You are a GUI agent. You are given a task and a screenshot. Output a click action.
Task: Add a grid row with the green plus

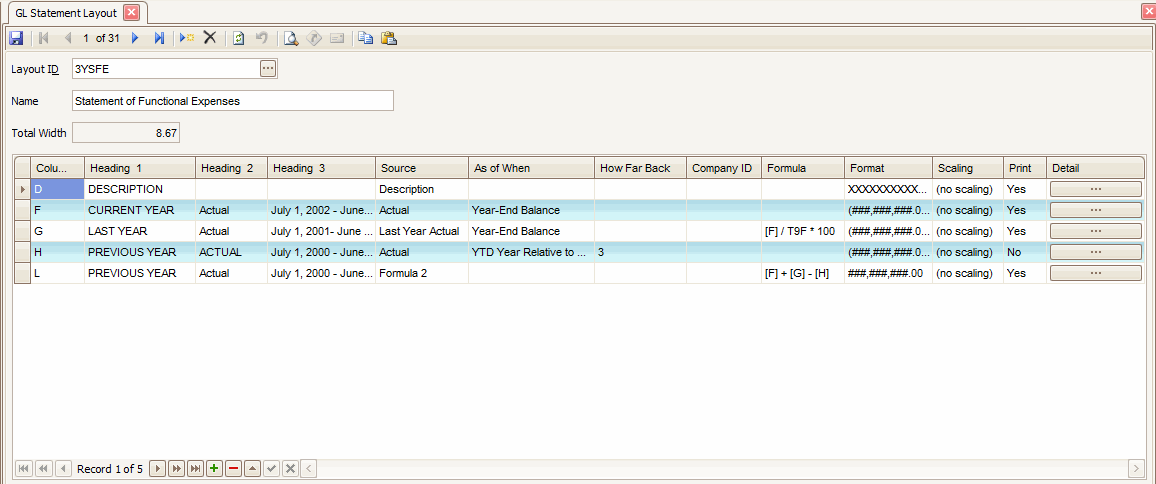click(x=214, y=469)
